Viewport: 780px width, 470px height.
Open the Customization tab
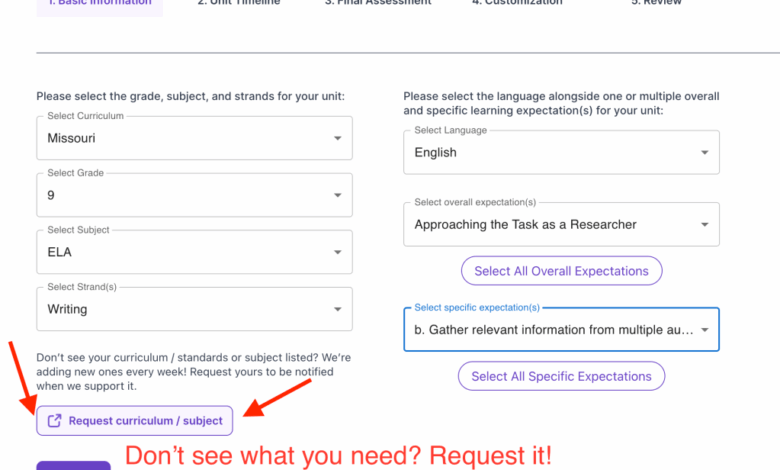(517, 2)
